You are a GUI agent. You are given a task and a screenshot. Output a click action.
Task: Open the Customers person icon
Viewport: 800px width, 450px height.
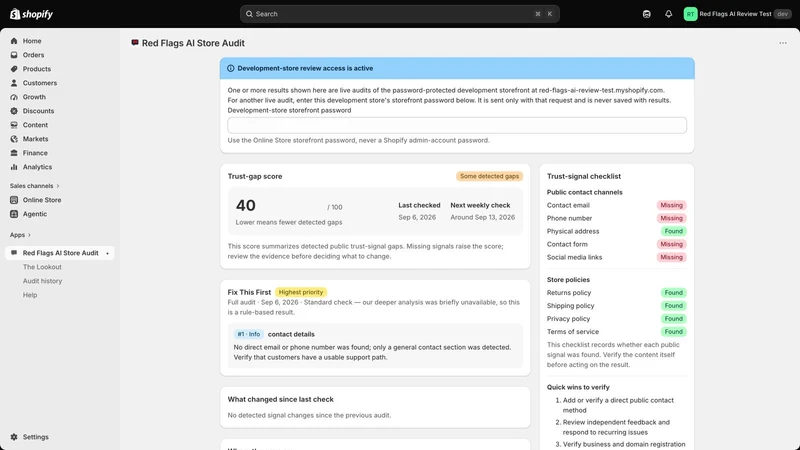pos(14,83)
